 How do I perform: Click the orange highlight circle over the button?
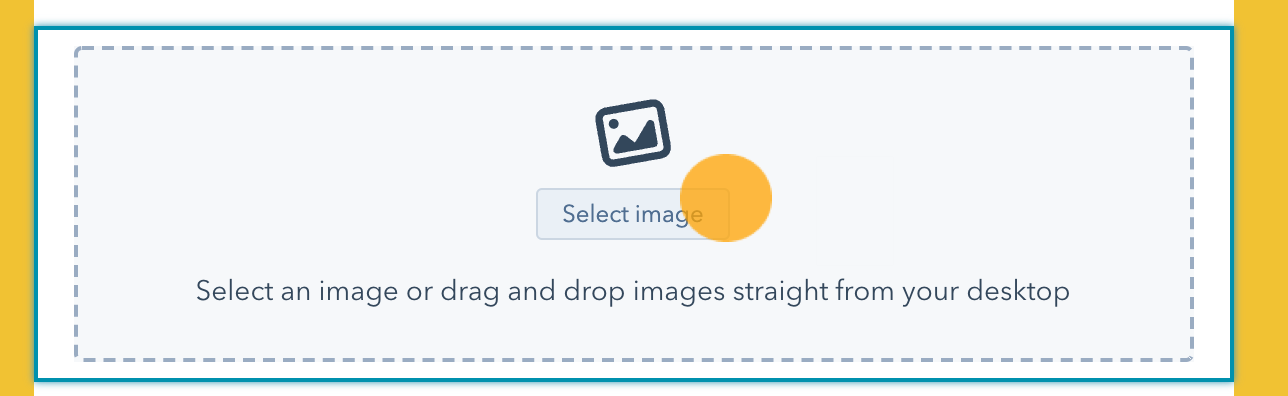click(x=726, y=198)
